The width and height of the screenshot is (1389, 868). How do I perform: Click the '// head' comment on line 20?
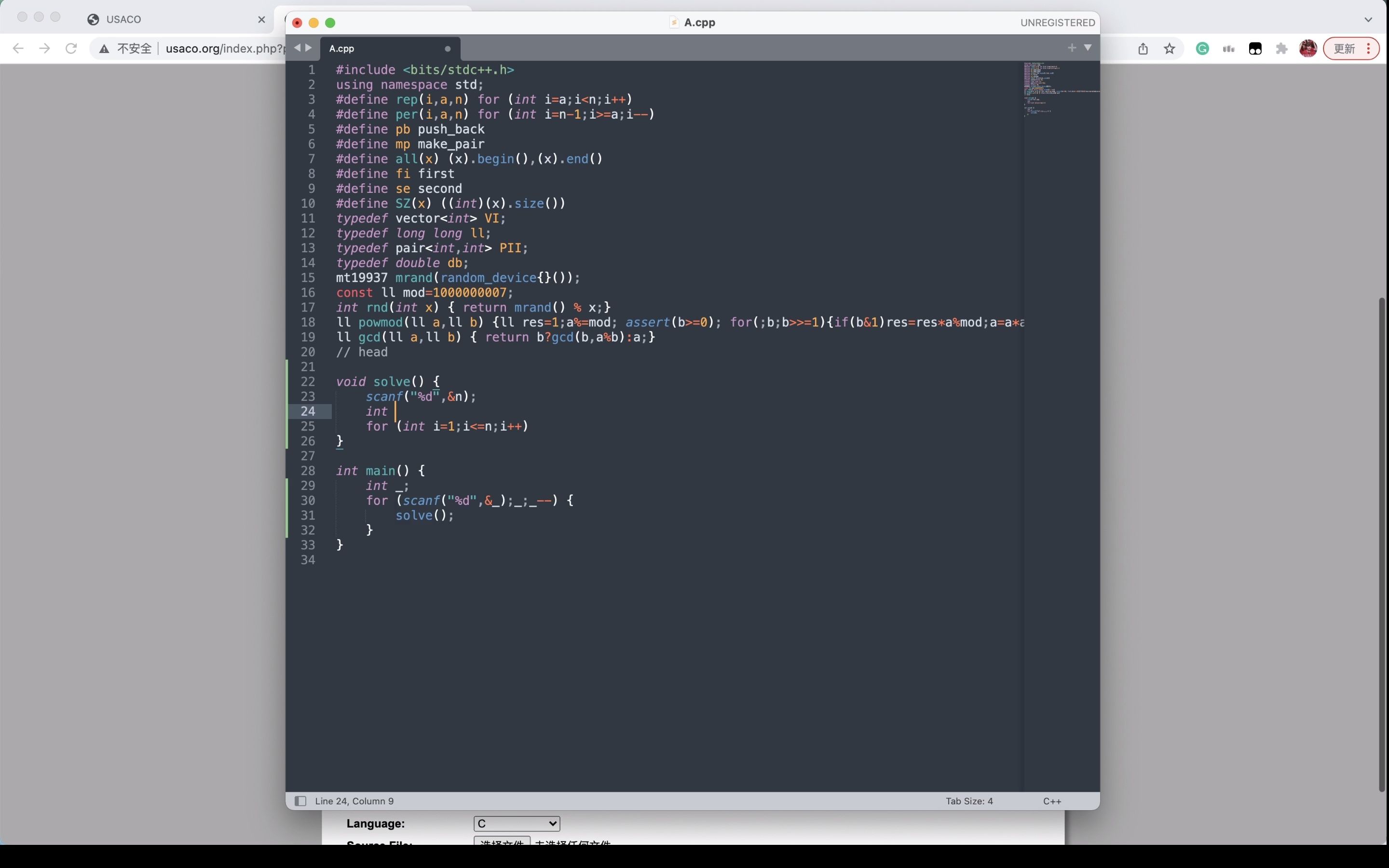(x=362, y=352)
